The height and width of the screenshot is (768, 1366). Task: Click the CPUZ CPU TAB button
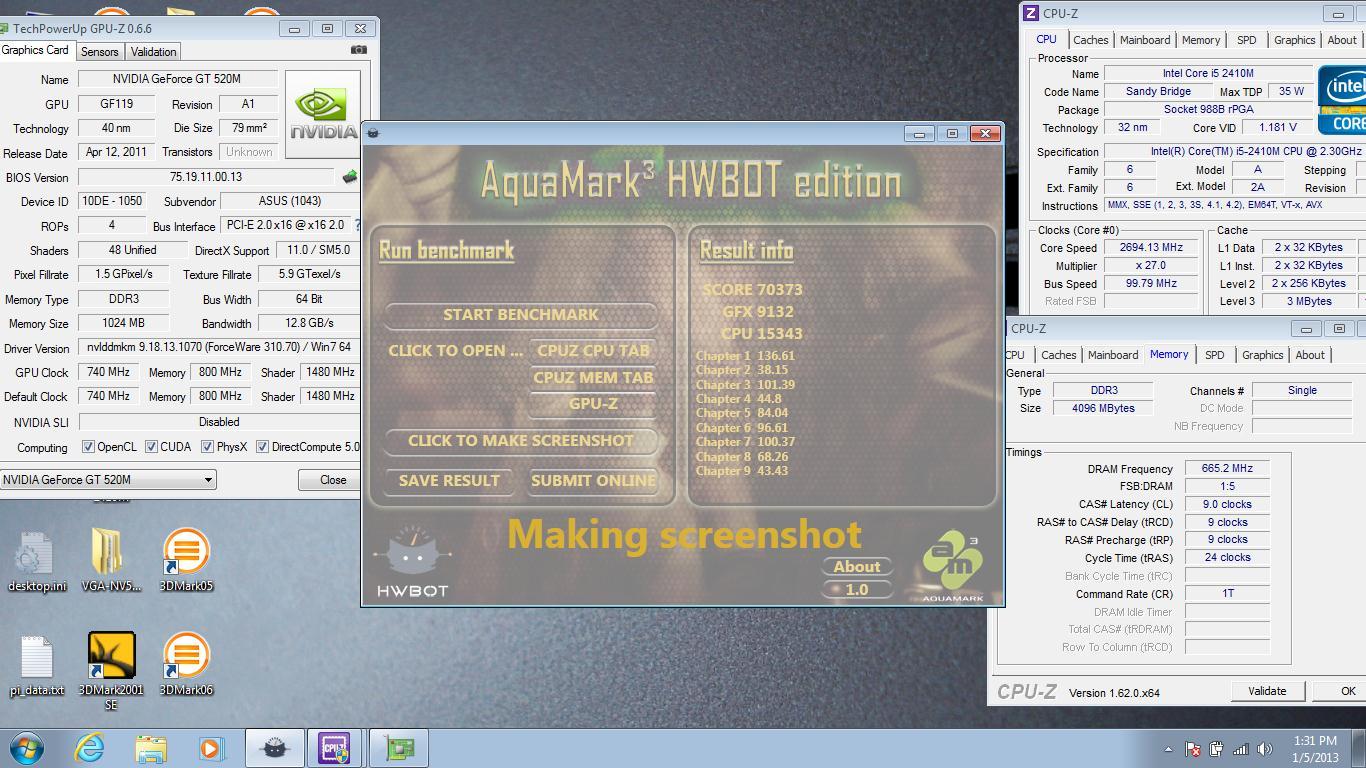click(593, 351)
